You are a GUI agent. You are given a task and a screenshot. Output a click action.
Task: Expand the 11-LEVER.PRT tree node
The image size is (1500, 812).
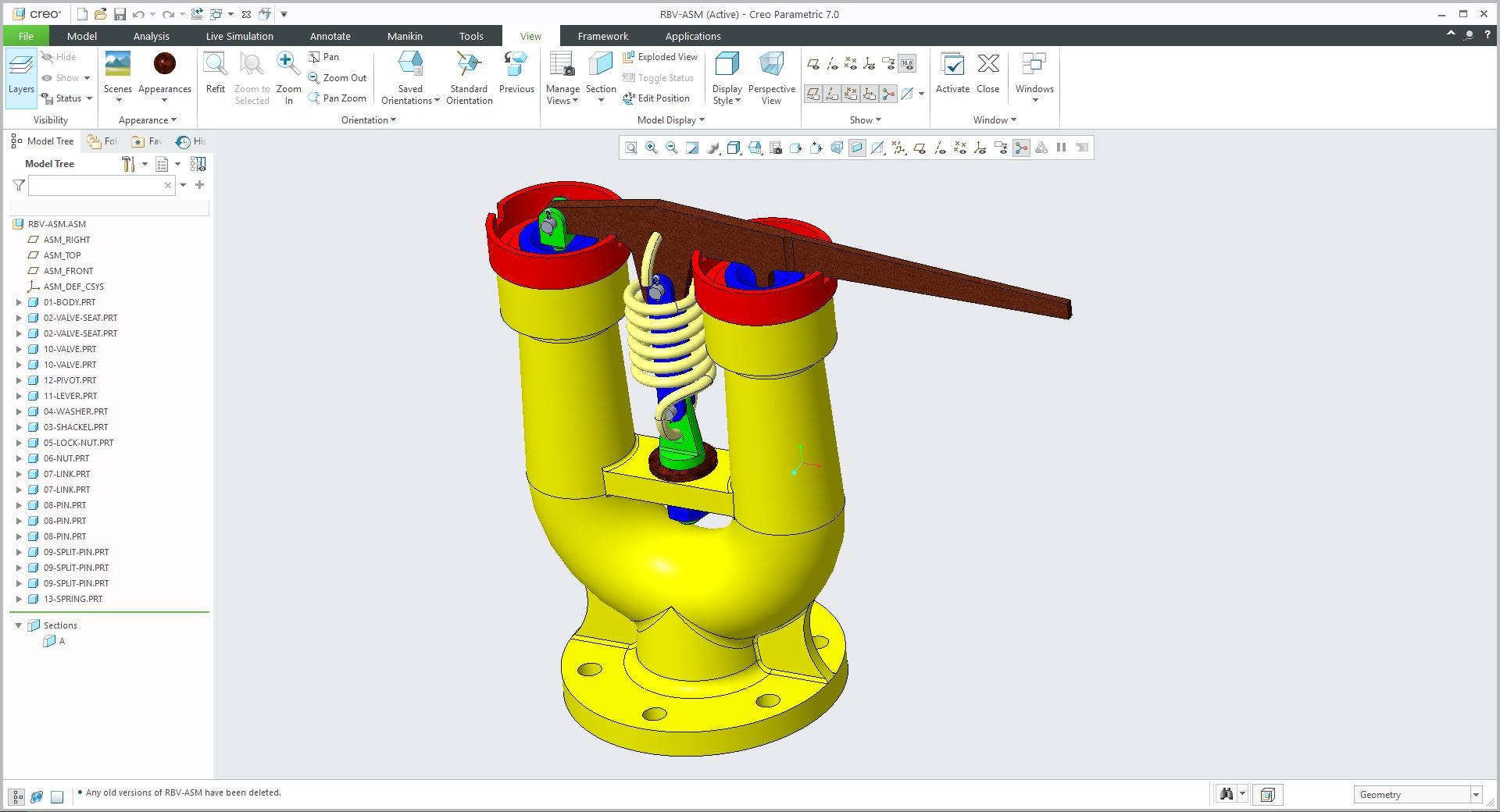(20, 396)
